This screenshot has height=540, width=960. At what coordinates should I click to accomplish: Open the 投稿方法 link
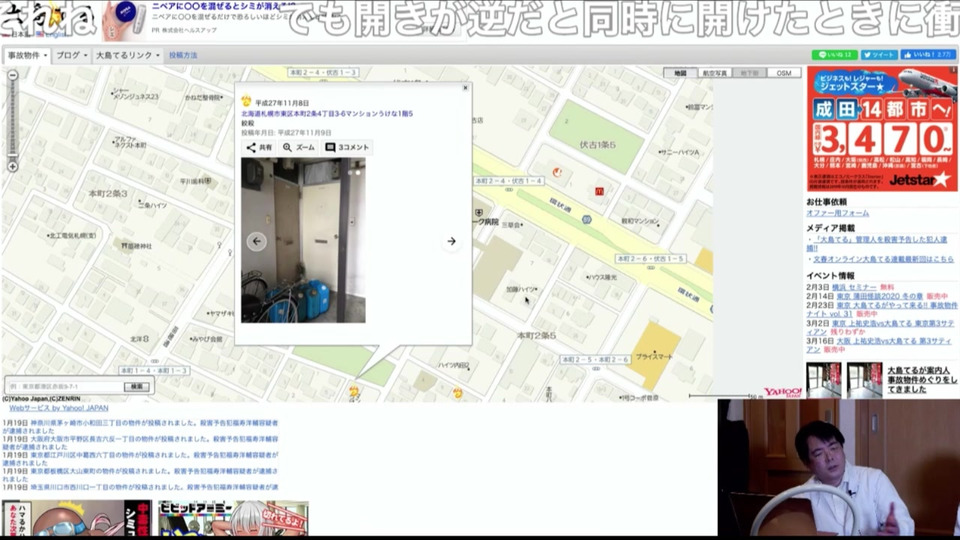tap(183, 55)
